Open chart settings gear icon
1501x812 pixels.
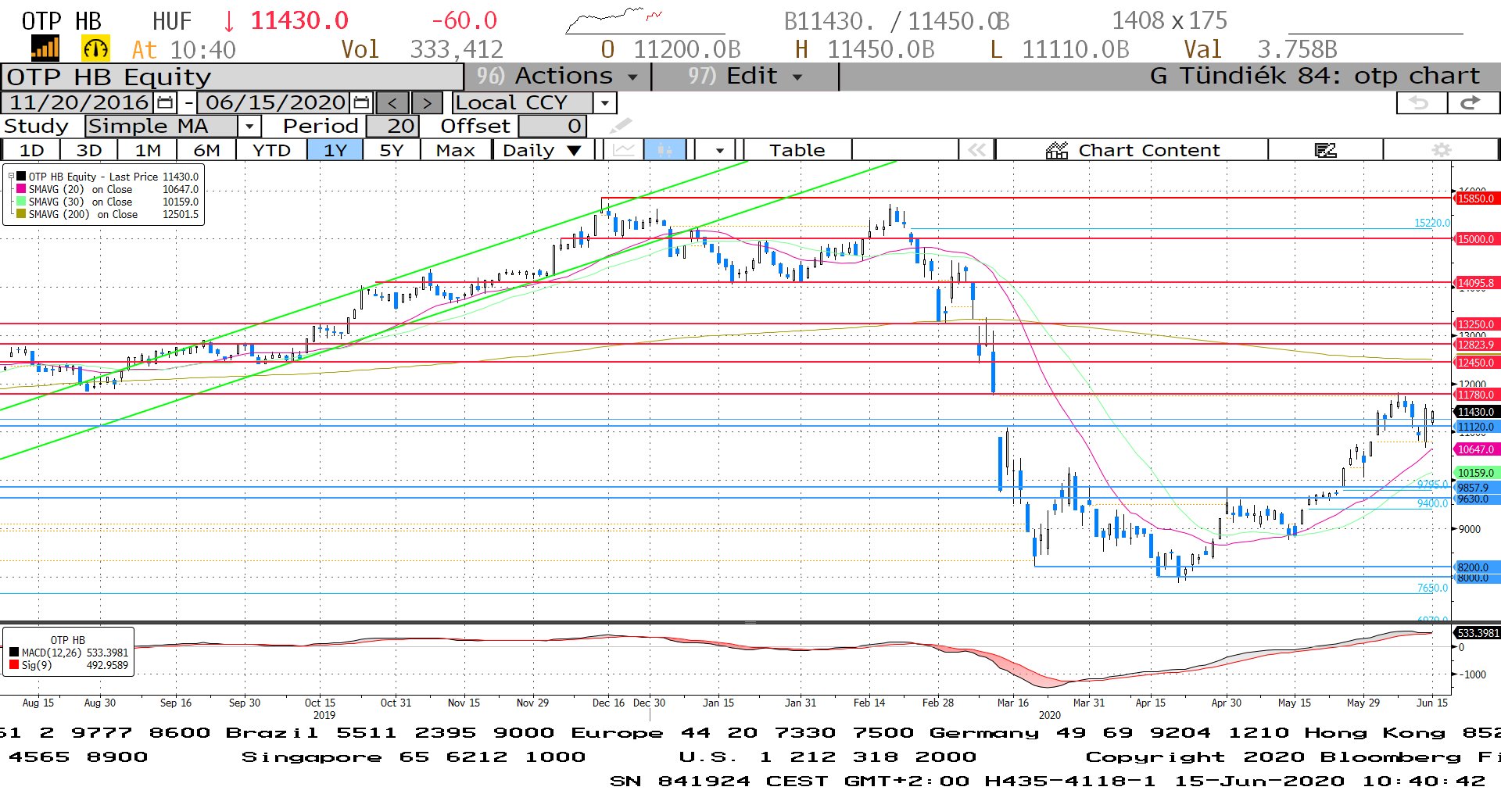pos(1441,149)
